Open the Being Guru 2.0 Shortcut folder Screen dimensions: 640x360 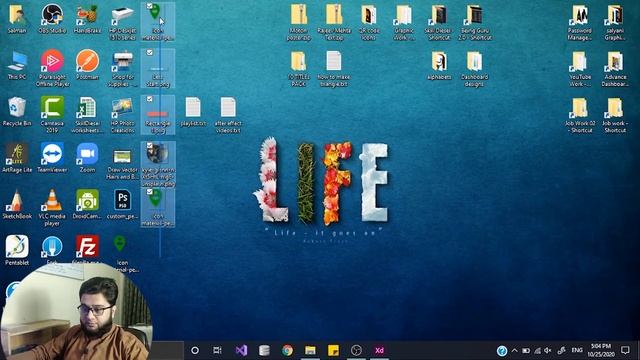pyautogui.click(x=475, y=22)
